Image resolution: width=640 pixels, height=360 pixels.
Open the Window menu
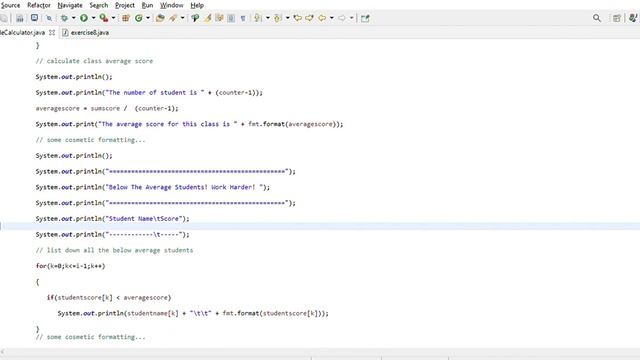pyautogui.click(x=171, y=5)
